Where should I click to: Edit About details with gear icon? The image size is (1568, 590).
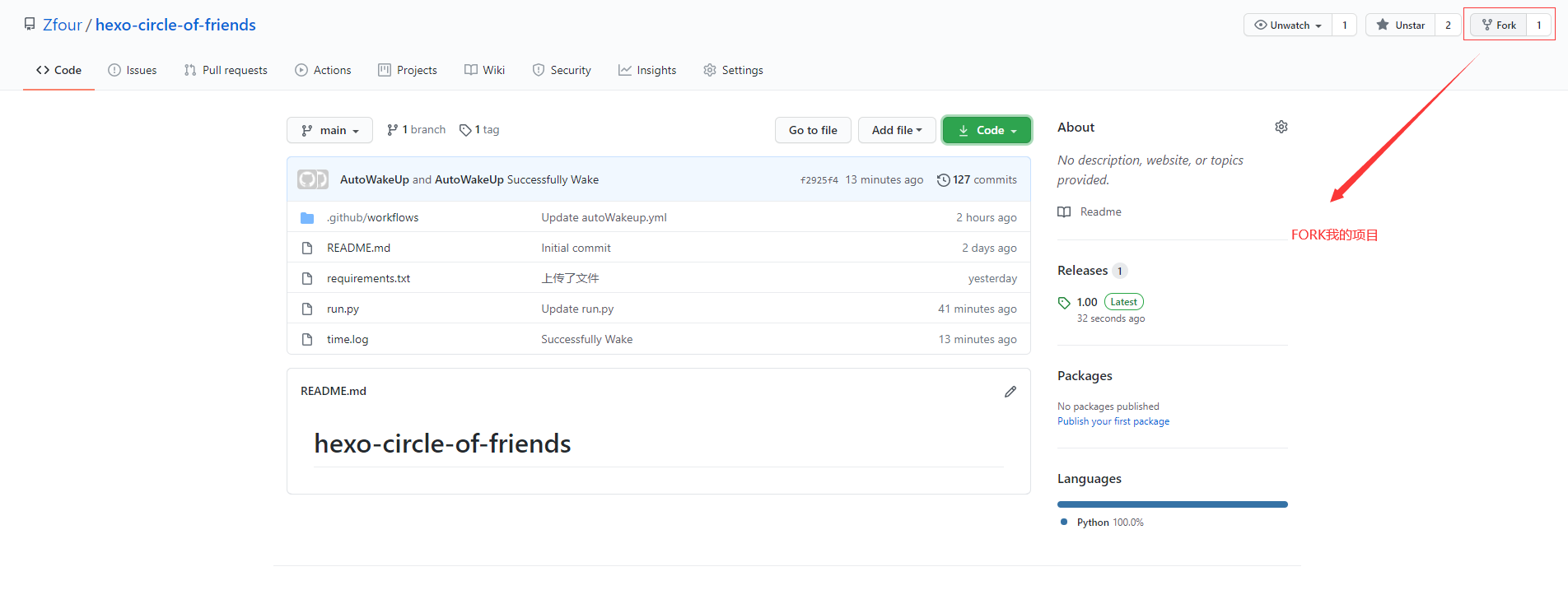1281,127
